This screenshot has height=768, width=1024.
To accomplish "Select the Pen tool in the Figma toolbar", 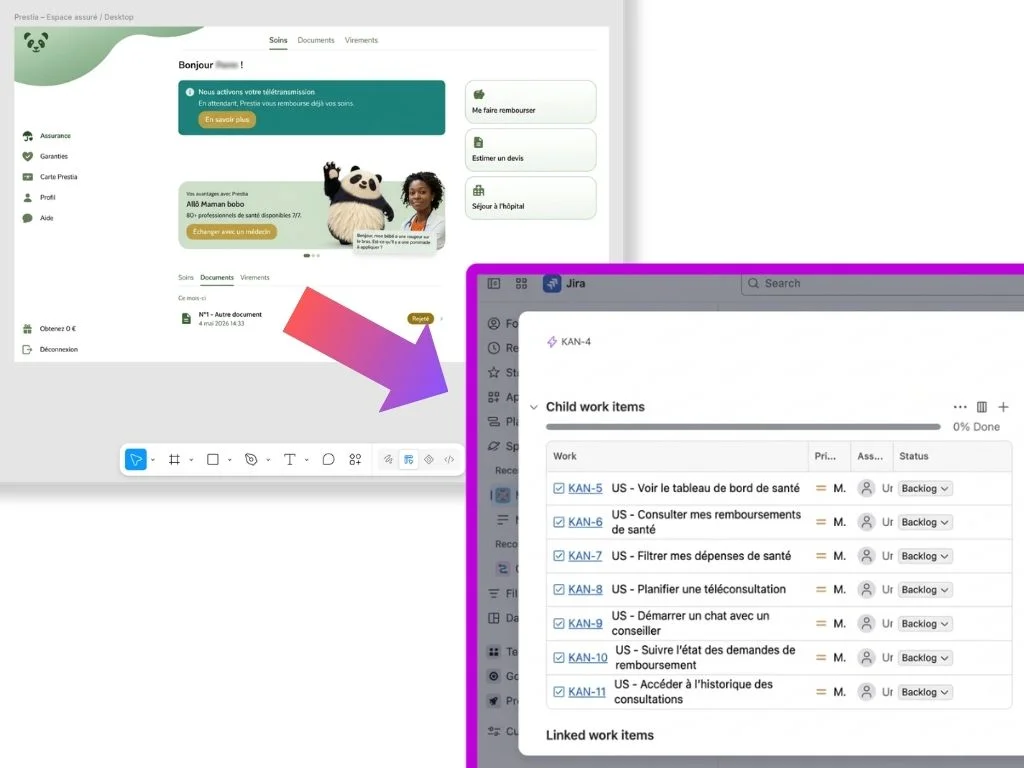I will (251, 460).
